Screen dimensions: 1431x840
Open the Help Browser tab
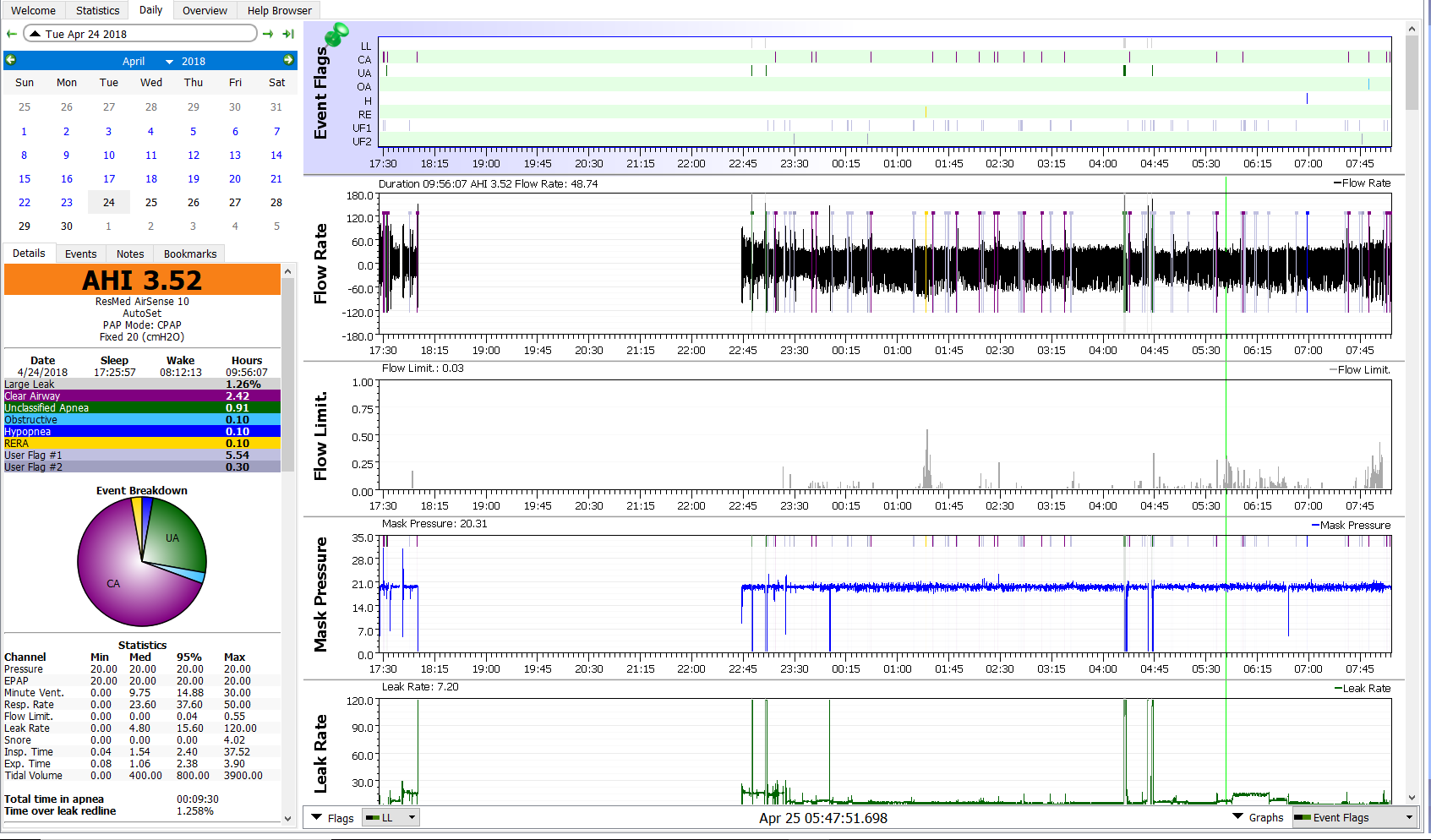[279, 10]
